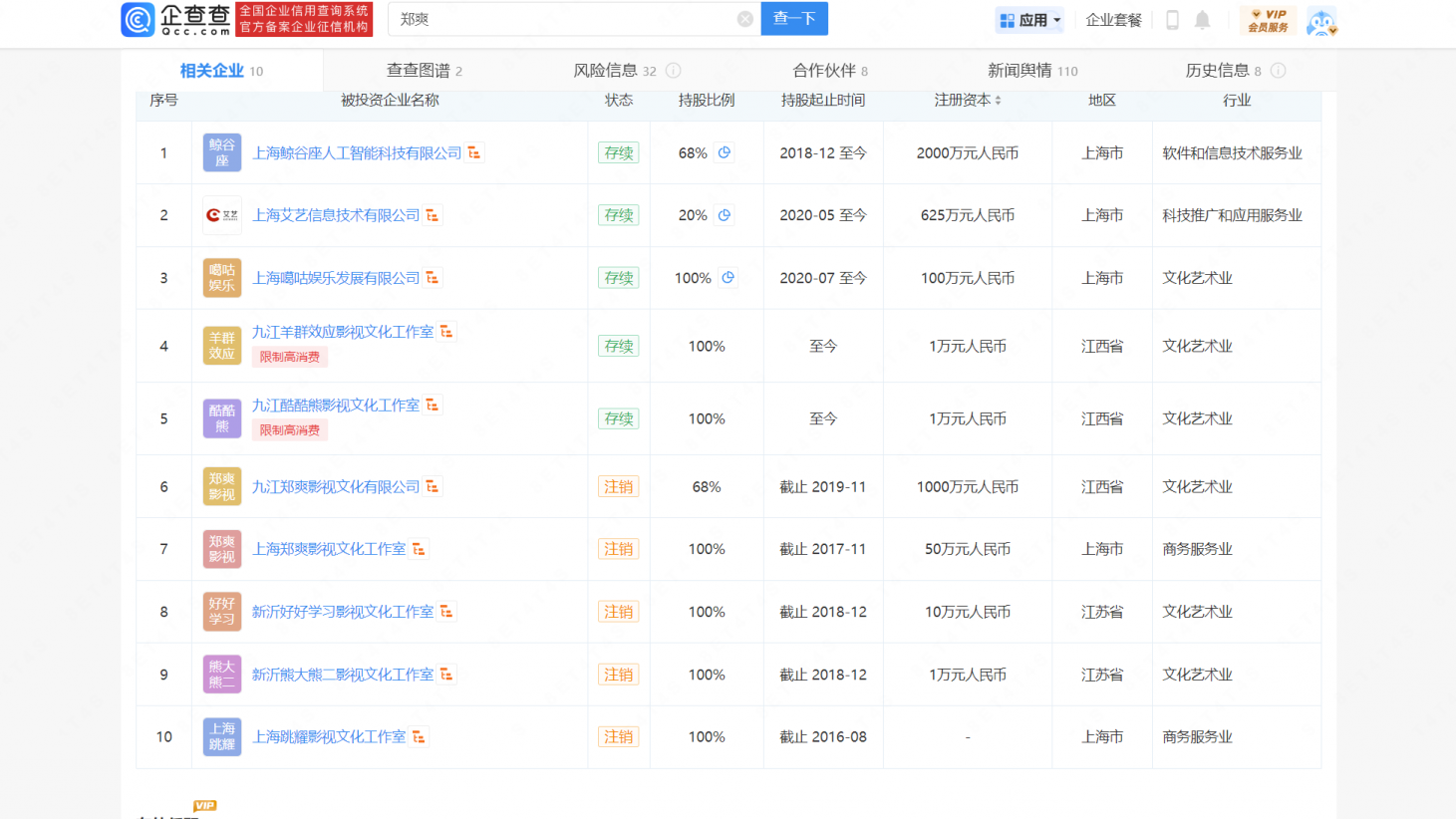
Task: Open 九江郑爽影视文化有限公司 link
Action: tap(336, 487)
